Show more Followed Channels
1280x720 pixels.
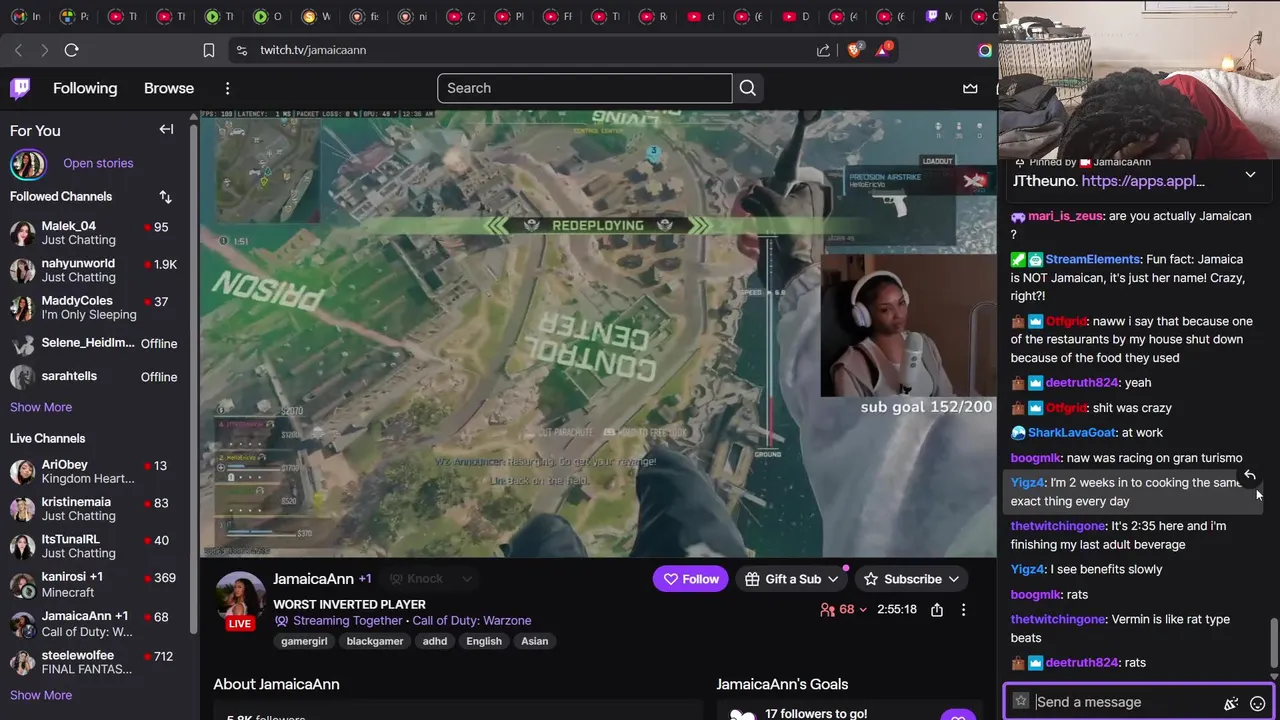(41, 407)
